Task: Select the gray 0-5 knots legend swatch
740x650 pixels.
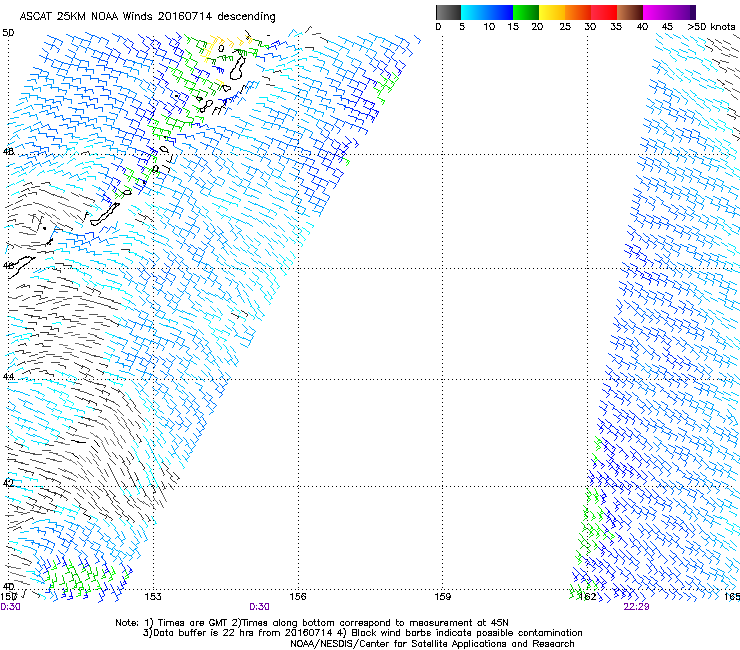Action: coord(448,12)
